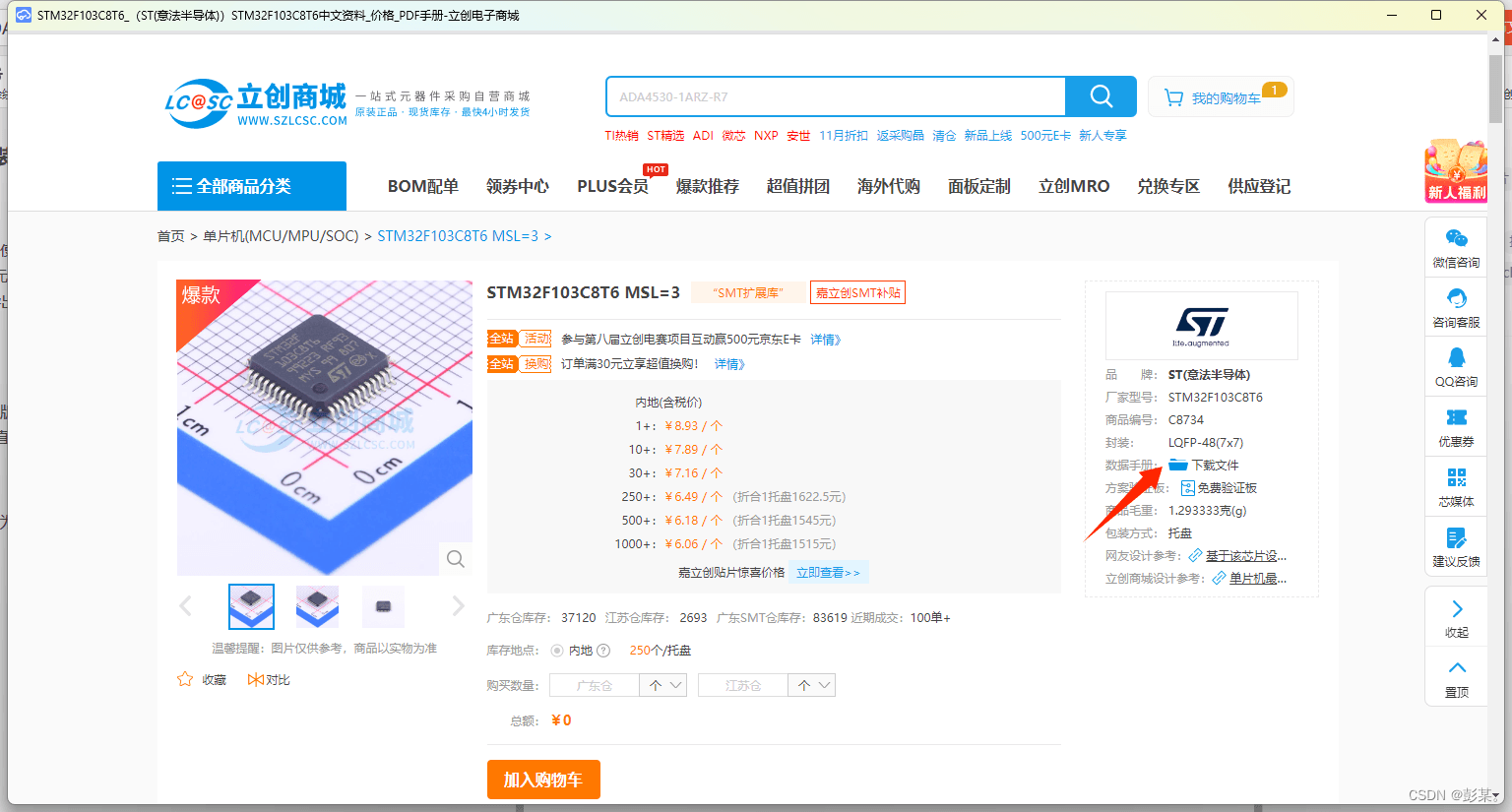Viewport: 1512px width, 812px height.
Task: Show previous product thumbnails arrow
Action: 185,606
